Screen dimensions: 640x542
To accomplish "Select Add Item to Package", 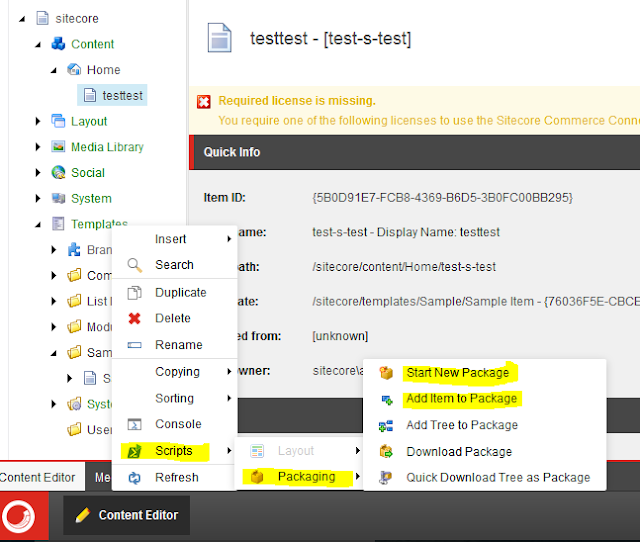I will [x=484, y=399].
